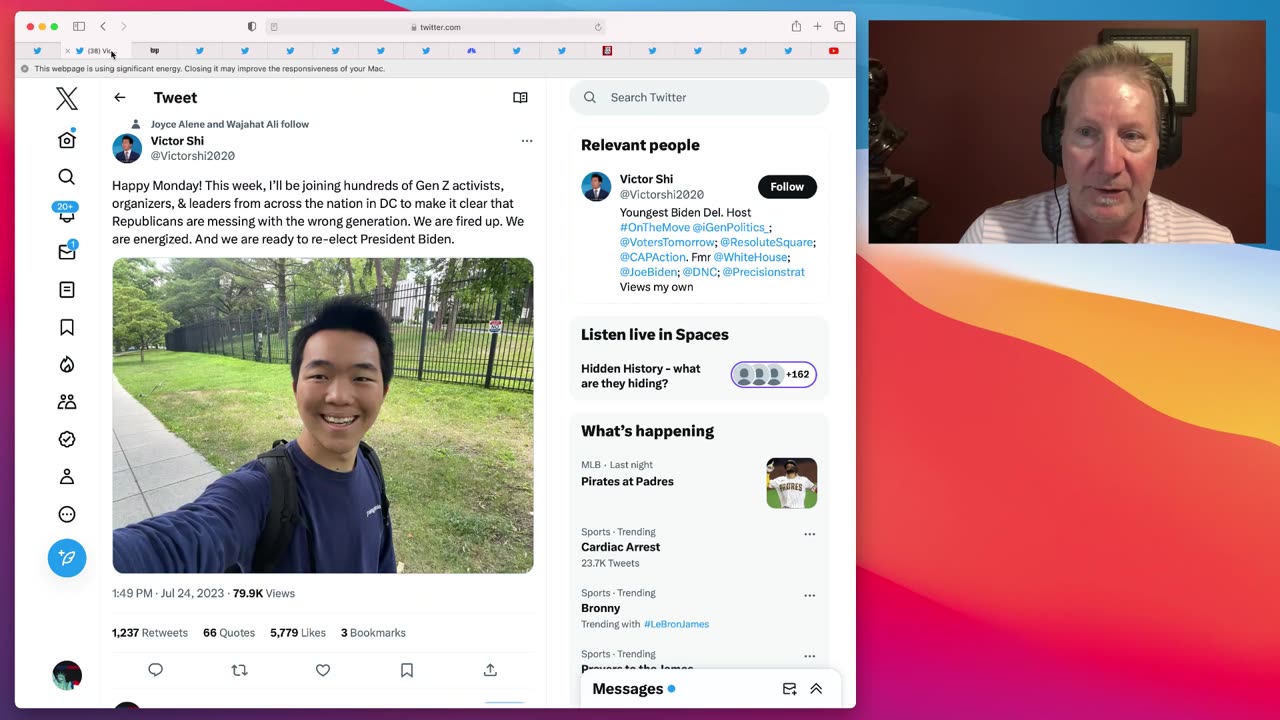Switch to the bp tab

154,51
